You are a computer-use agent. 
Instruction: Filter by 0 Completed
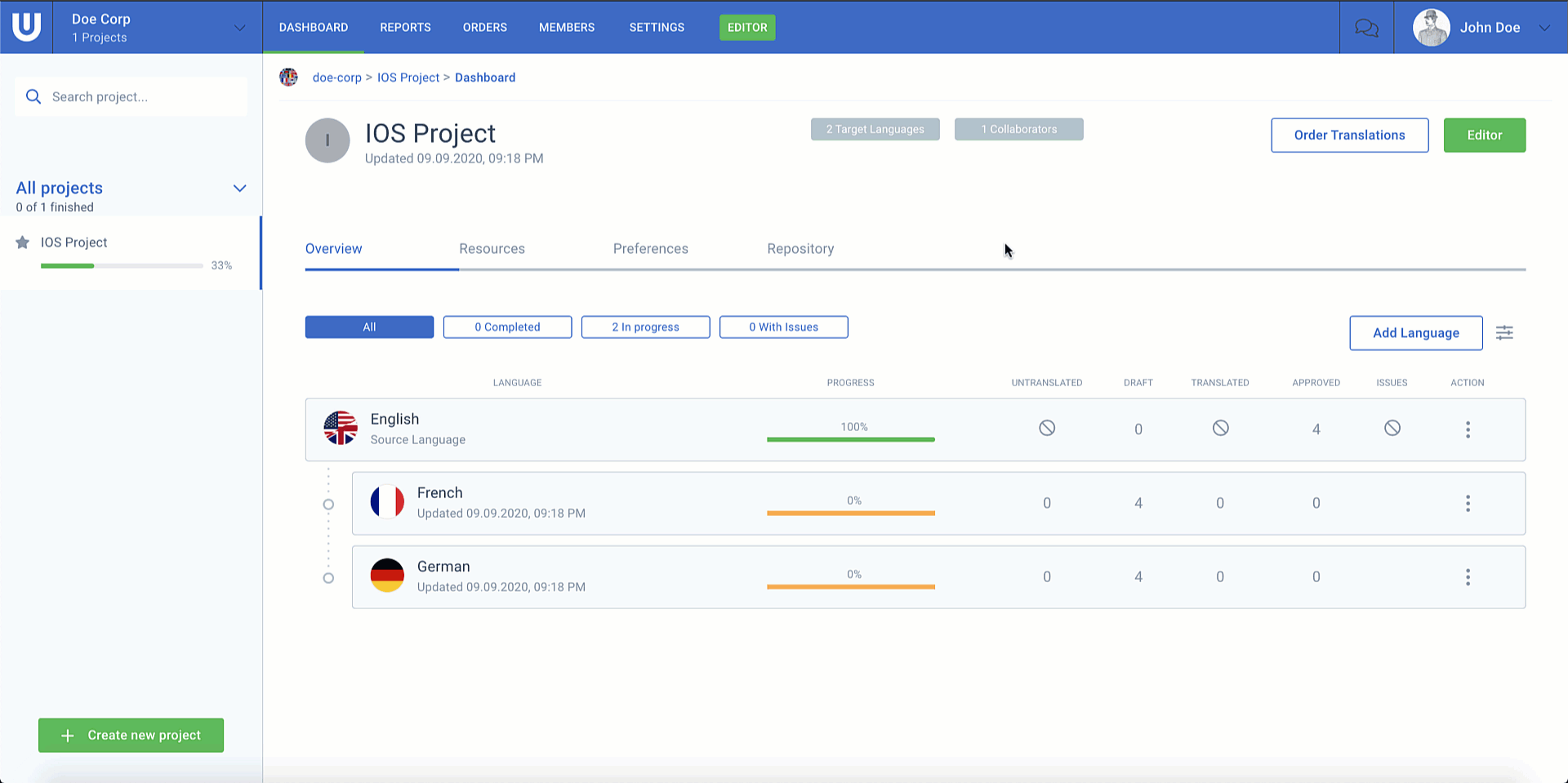(x=507, y=327)
